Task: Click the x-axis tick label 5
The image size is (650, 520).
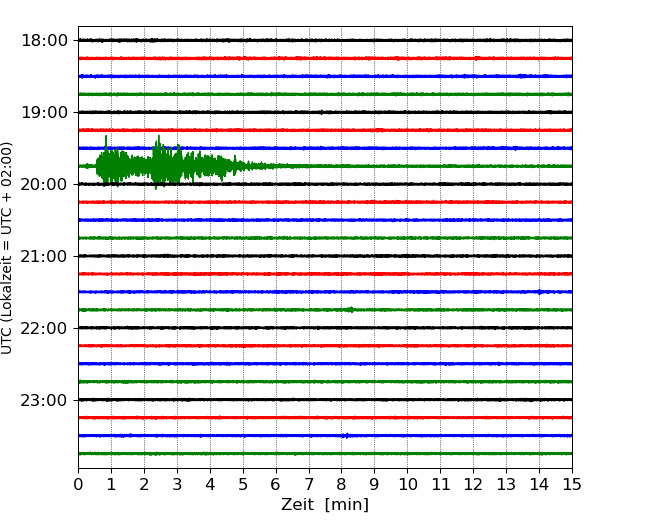Action: point(243,484)
